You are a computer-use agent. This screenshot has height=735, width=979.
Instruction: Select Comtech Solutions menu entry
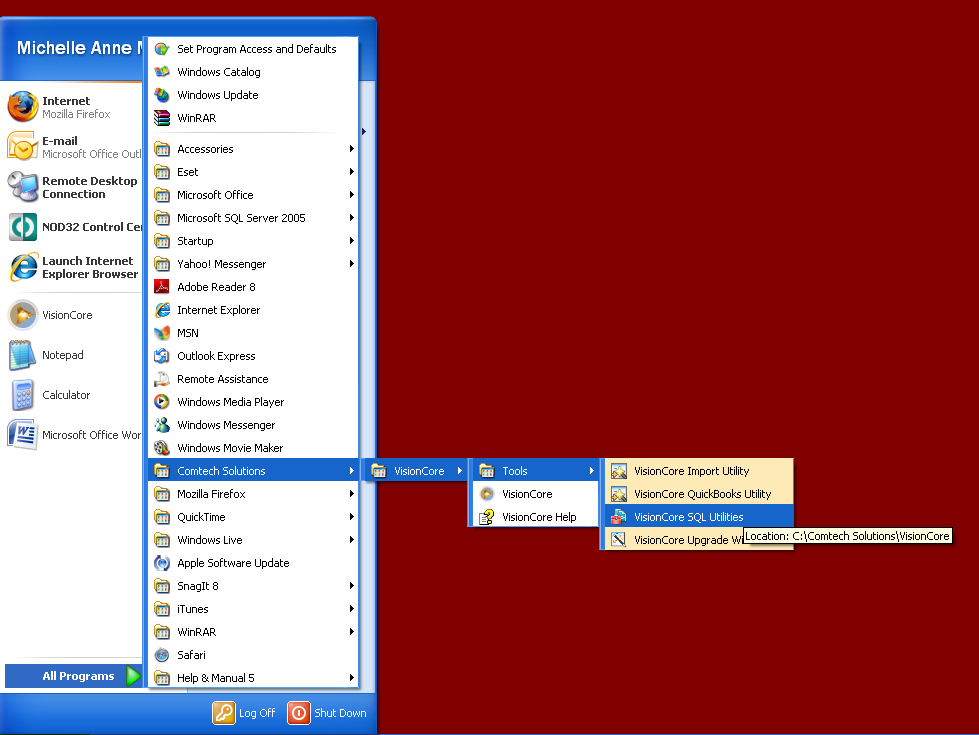tap(253, 471)
